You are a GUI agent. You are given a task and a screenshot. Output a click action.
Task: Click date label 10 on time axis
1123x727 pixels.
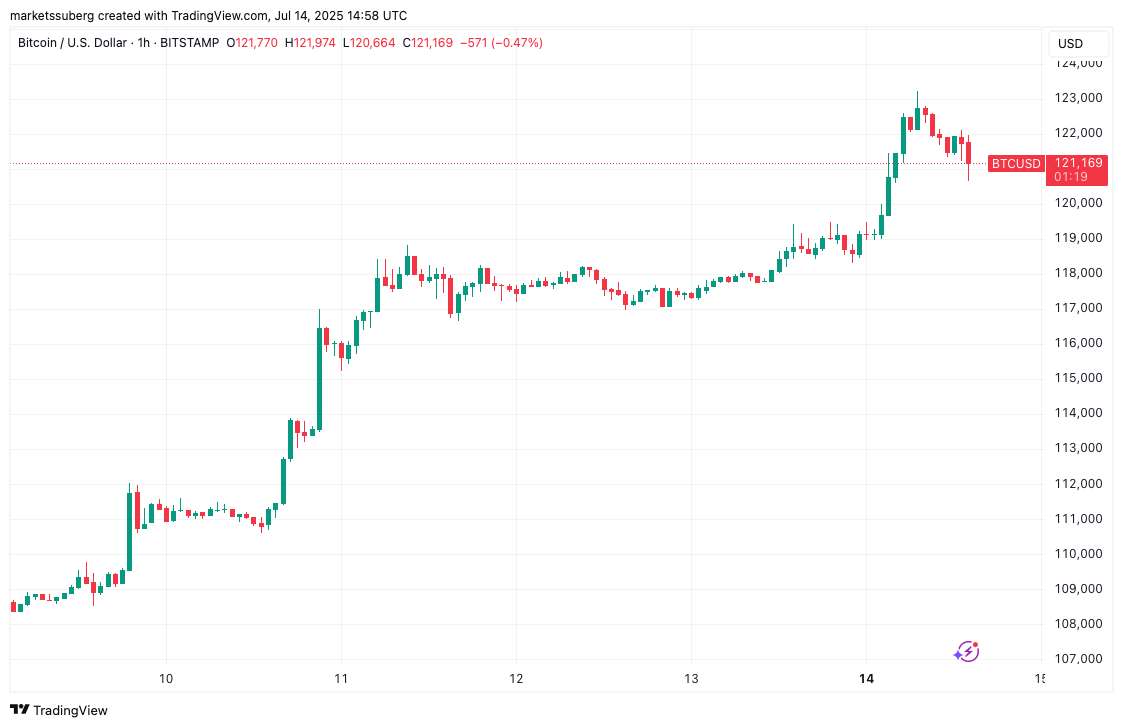166,678
